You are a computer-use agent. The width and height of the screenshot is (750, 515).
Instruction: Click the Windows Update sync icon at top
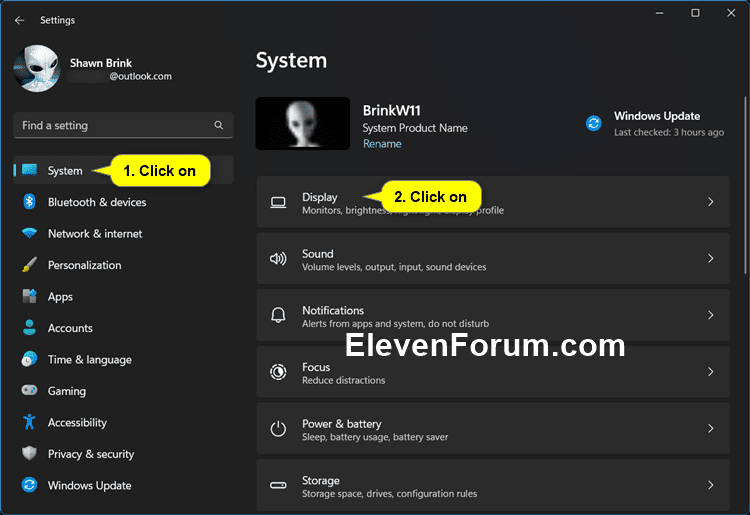(594, 123)
